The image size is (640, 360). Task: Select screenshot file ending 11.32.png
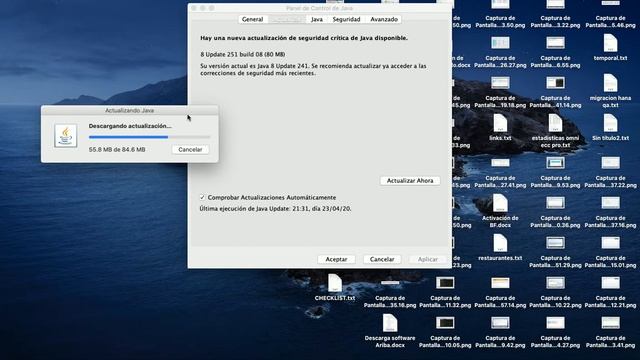(x=445, y=283)
